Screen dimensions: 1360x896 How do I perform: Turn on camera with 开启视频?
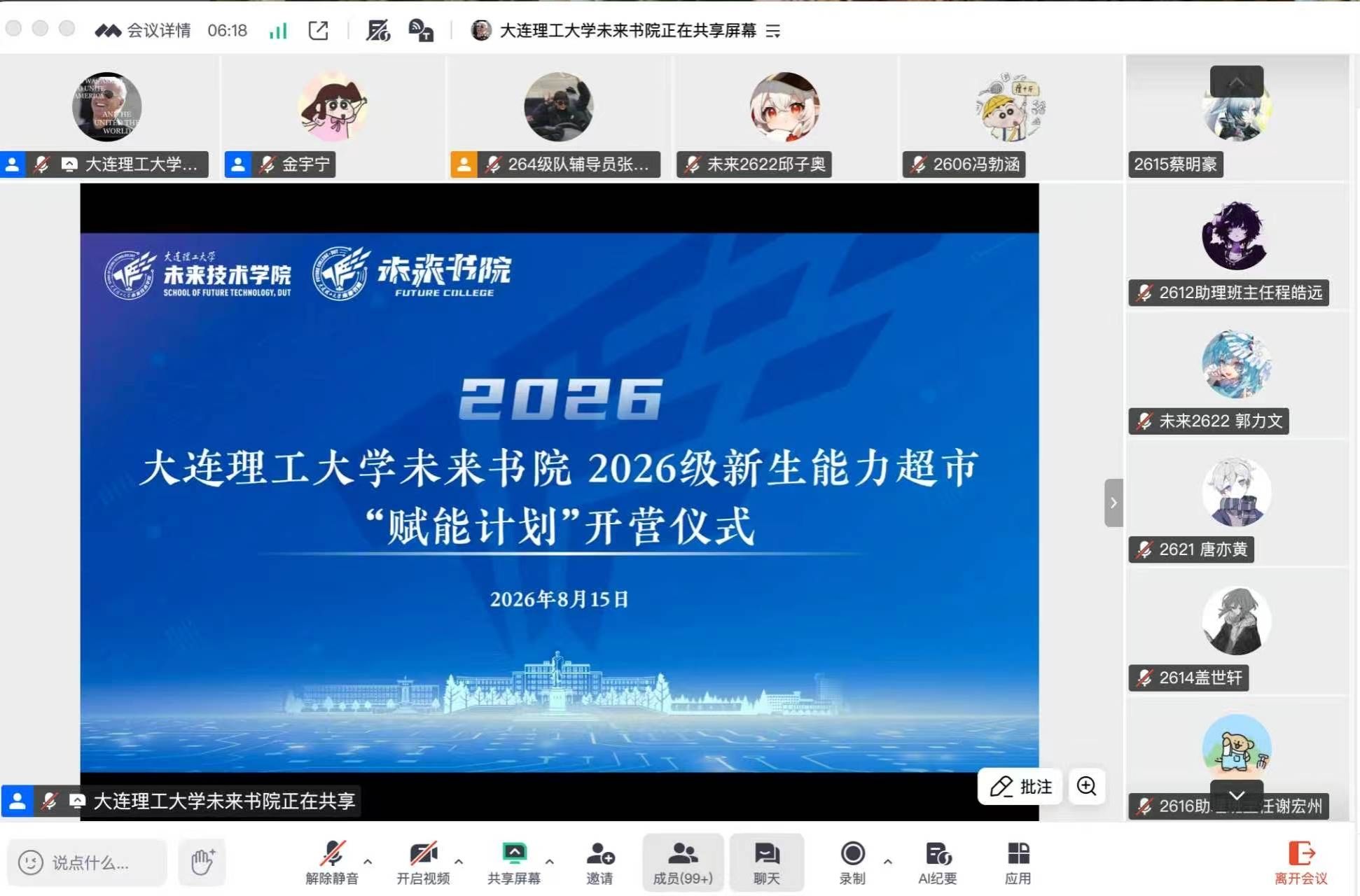423,862
